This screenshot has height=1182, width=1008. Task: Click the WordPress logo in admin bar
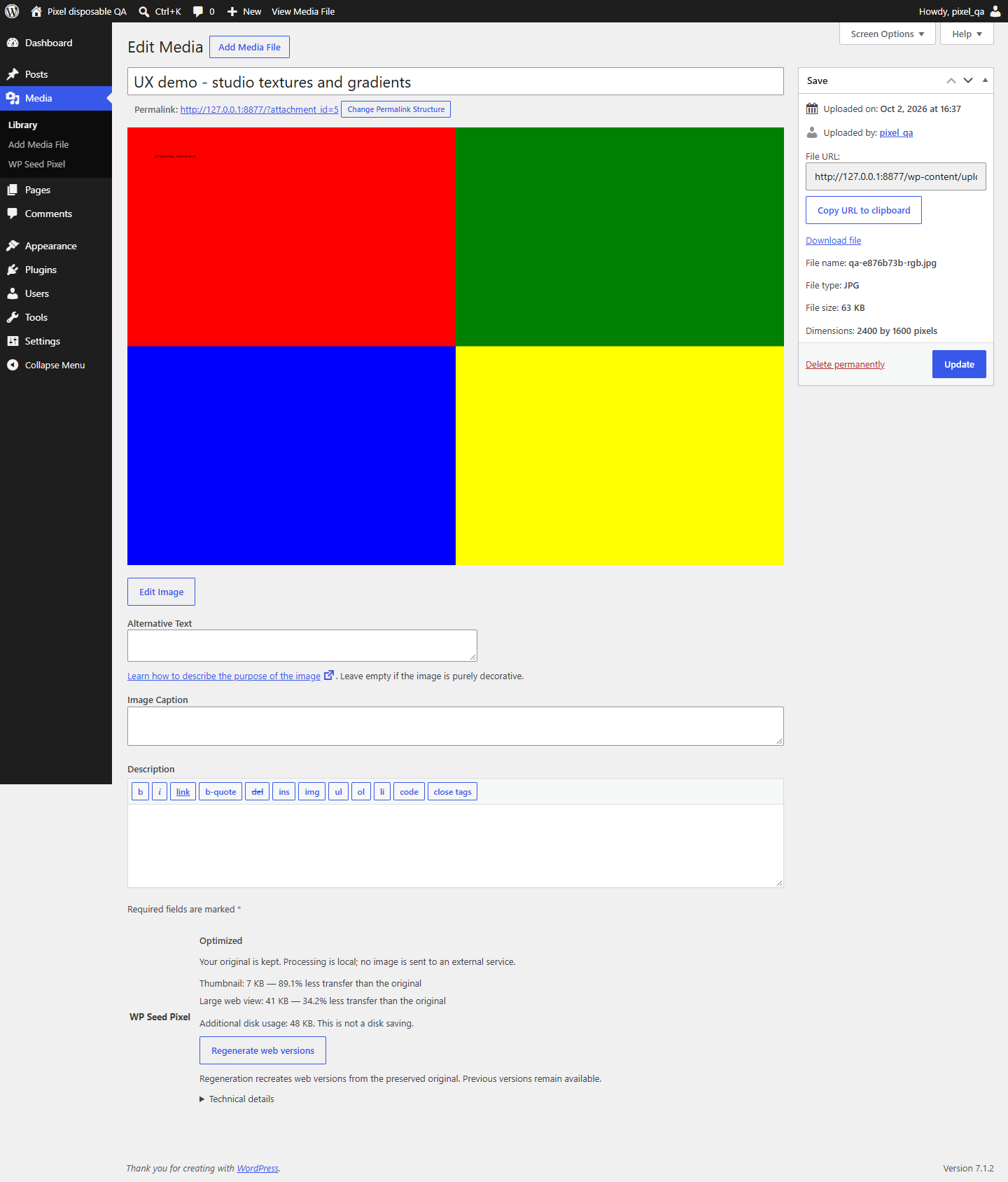pyautogui.click(x=12, y=11)
